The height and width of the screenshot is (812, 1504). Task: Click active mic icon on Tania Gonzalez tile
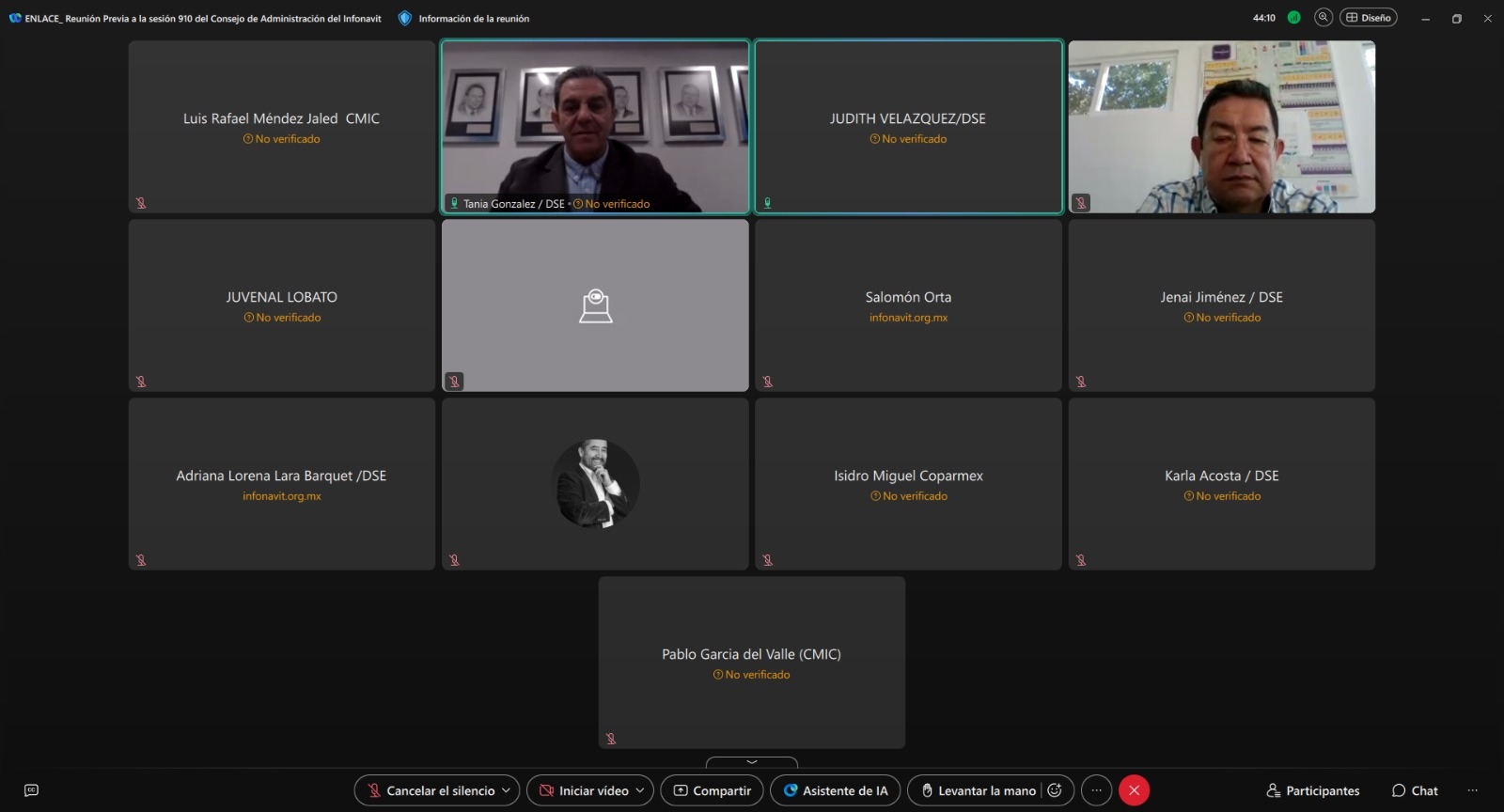point(454,203)
